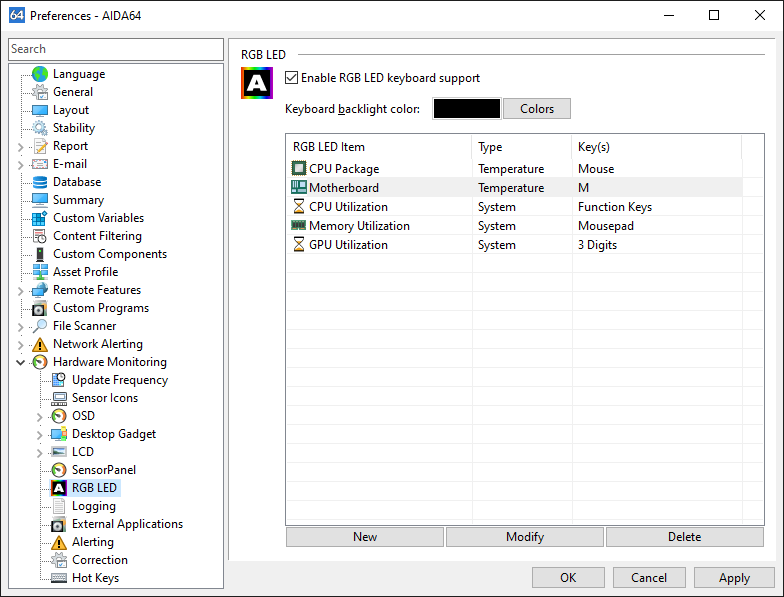Viewport: 784px width, 597px height.
Task: Click the CPU Package chip icon in list
Action: [x=298, y=168]
